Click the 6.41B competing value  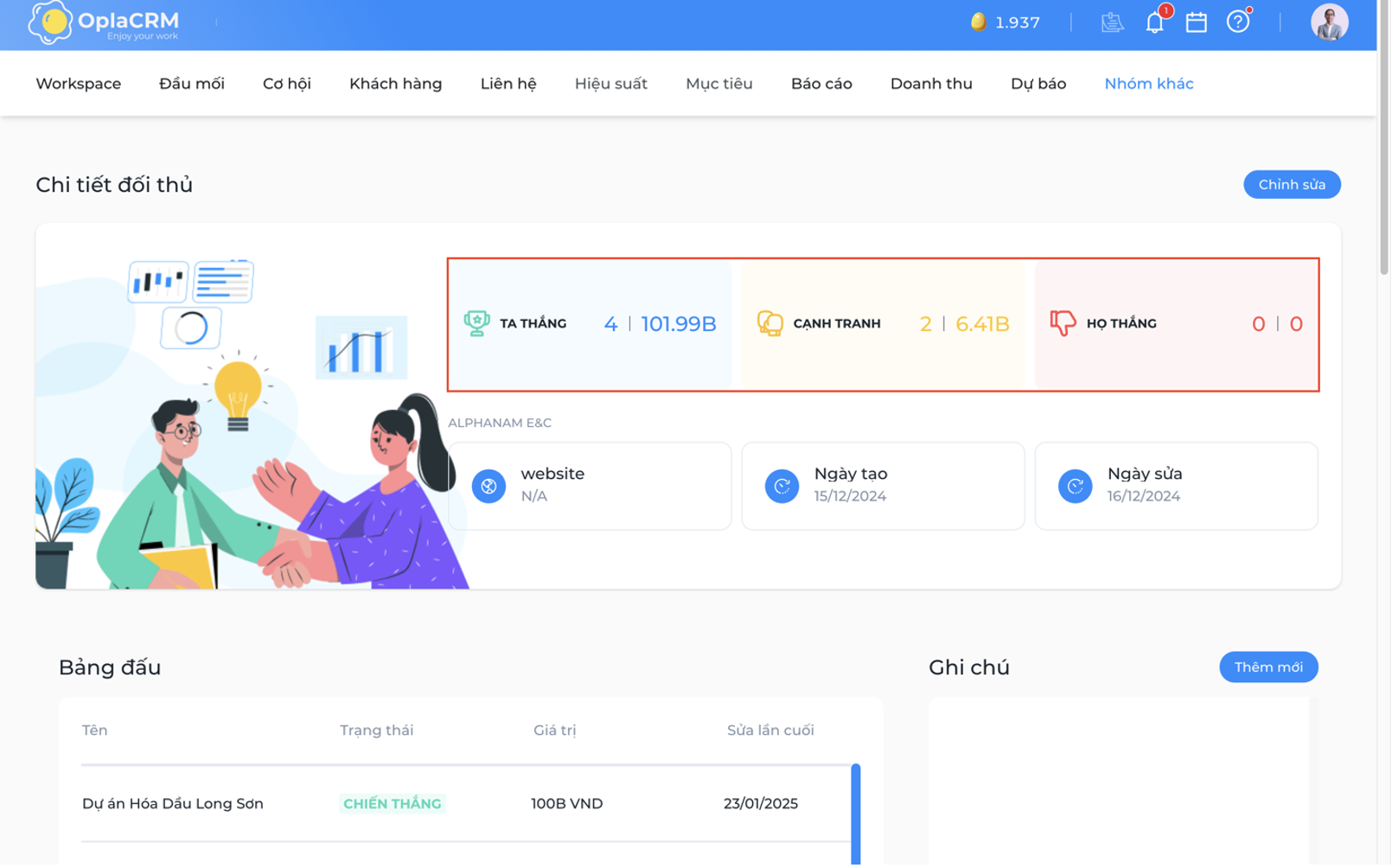click(x=983, y=323)
